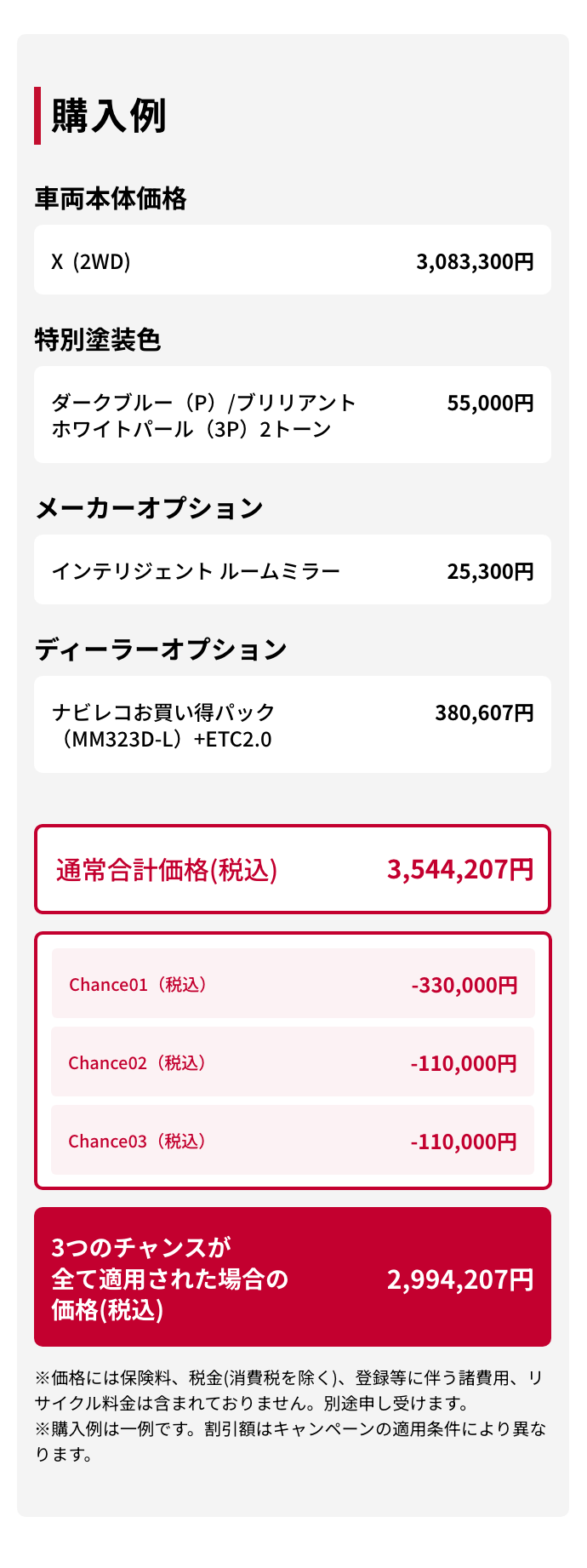Click the 380,607円 dealer option price

click(x=484, y=712)
